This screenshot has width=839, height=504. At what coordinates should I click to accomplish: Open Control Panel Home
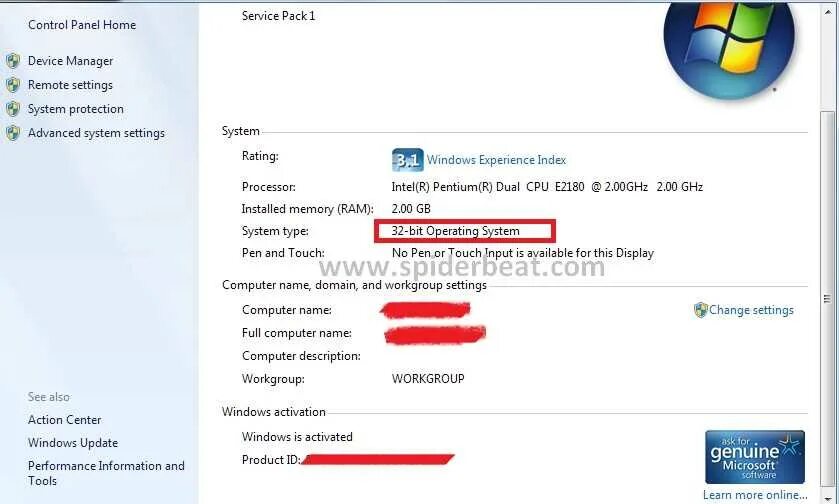(82, 25)
